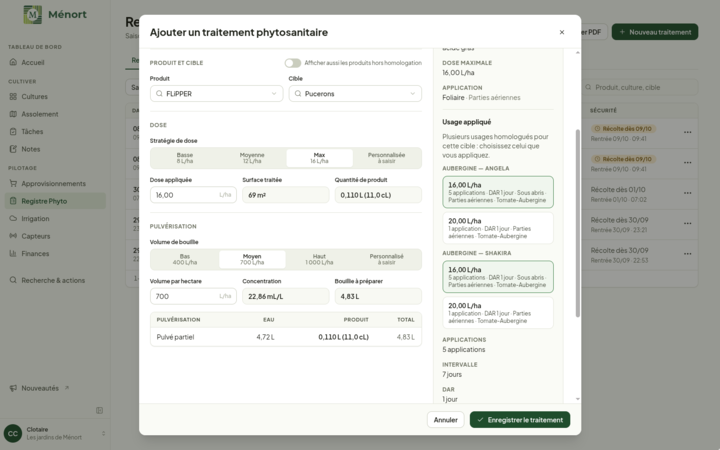Image resolution: width=720 pixels, height=450 pixels.
Task: Select Personnalisée dose strategy
Action: click(x=386, y=158)
